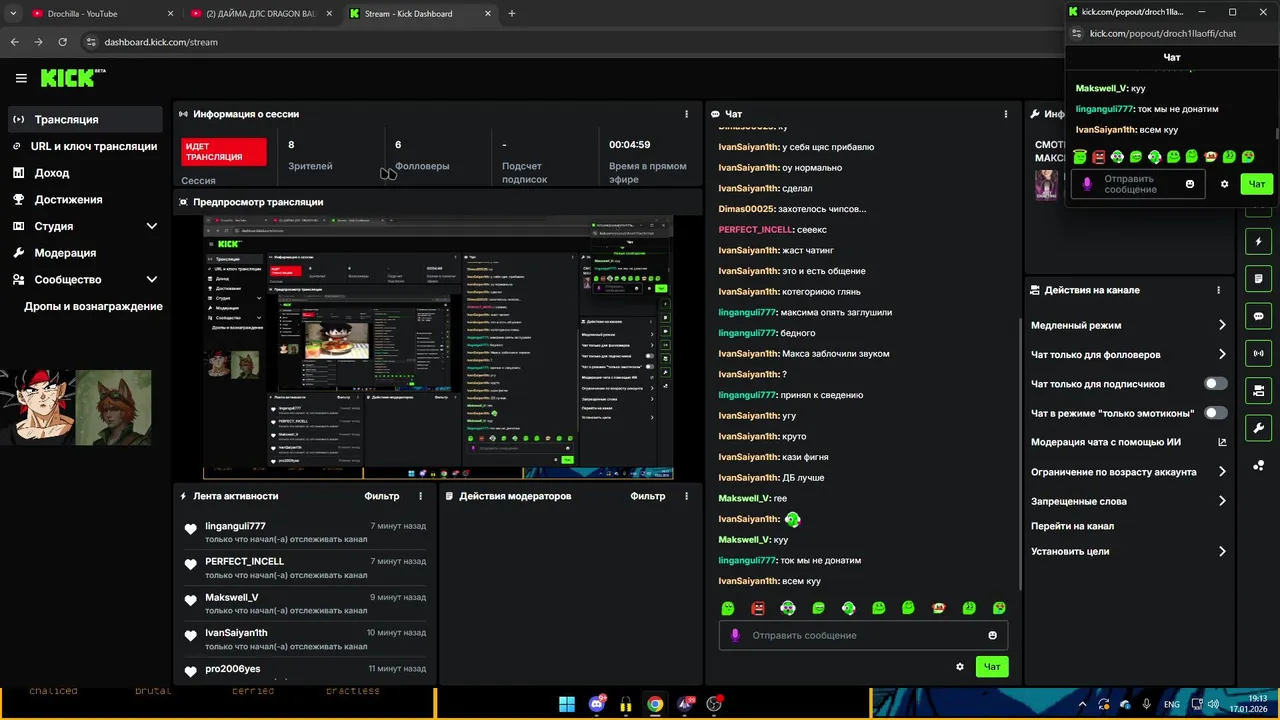Viewport: 1280px width, 720px height.
Task: Toggle emotes-only chat mode switch
Action: pyautogui.click(x=1216, y=413)
